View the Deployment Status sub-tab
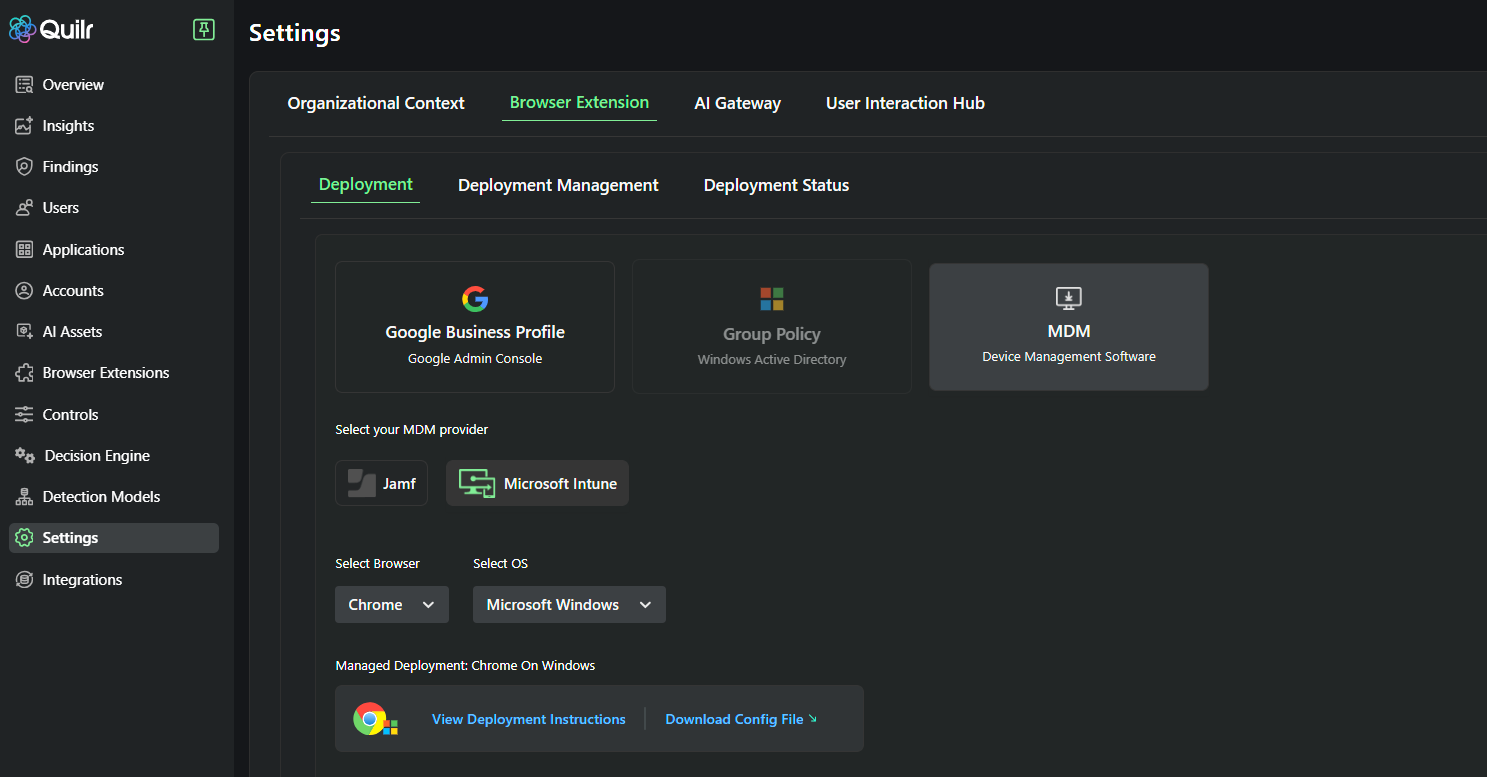This screenshot has width=1487, height=777. point(776,185)
